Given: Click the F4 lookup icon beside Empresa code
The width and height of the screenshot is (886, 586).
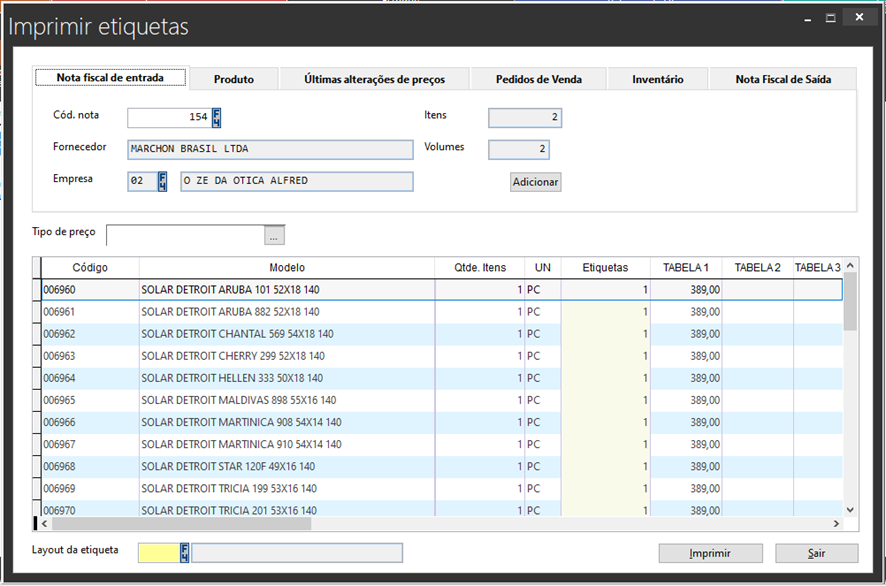Looking at the screenshot, I should point(163,182).
